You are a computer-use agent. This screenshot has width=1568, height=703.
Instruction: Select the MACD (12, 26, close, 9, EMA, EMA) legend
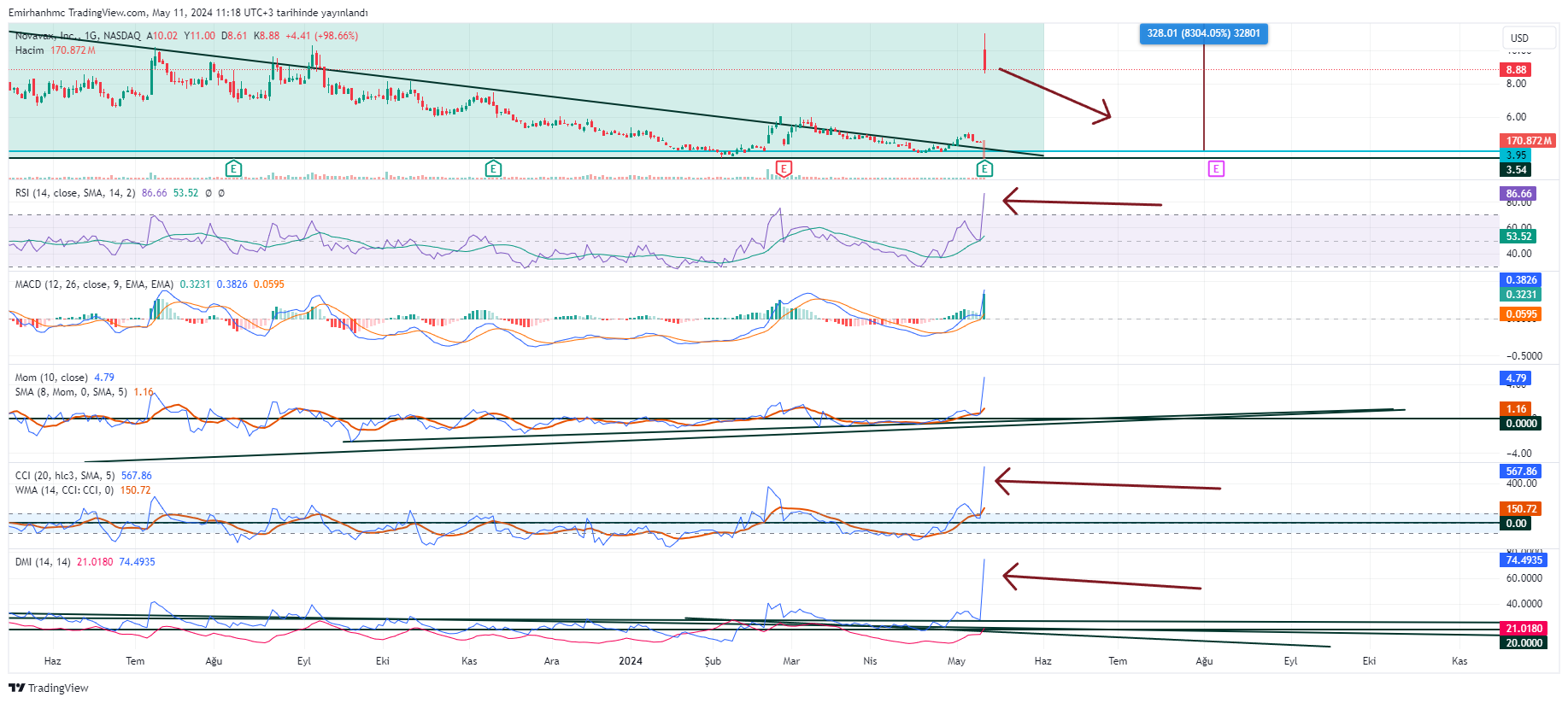(94, 284)
